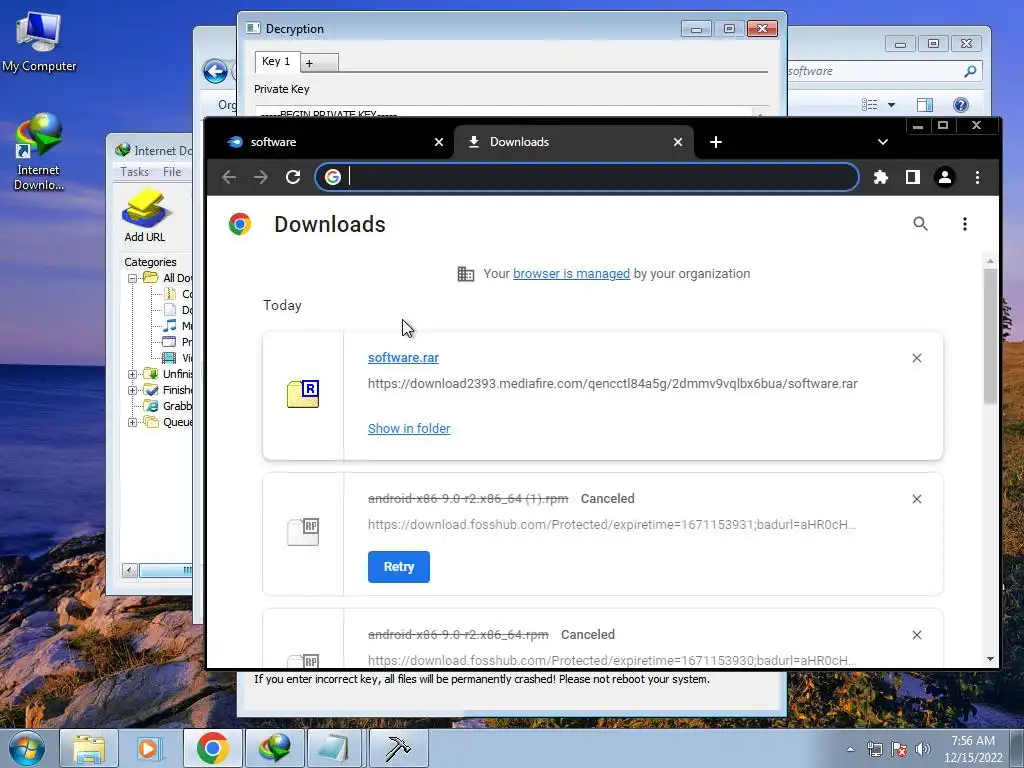Open Chrome profile avatar icon
The image size is (1024, 768).
tap(944, 177)
